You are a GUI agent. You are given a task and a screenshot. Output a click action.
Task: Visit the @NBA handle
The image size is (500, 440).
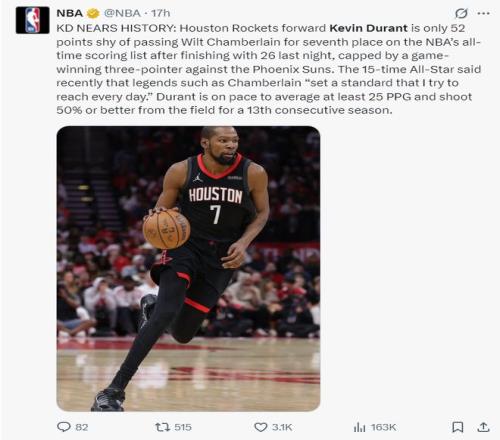(x=122, y=13)
